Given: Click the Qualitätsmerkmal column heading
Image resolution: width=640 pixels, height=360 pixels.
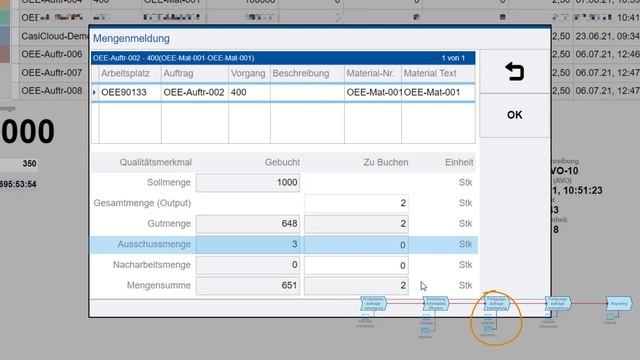Looking at the screenshot, I should (156, 162).
